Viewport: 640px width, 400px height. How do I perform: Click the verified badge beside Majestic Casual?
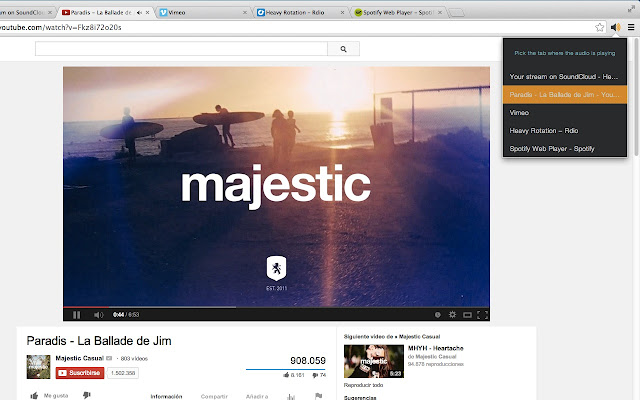click(x=109, y=358)
